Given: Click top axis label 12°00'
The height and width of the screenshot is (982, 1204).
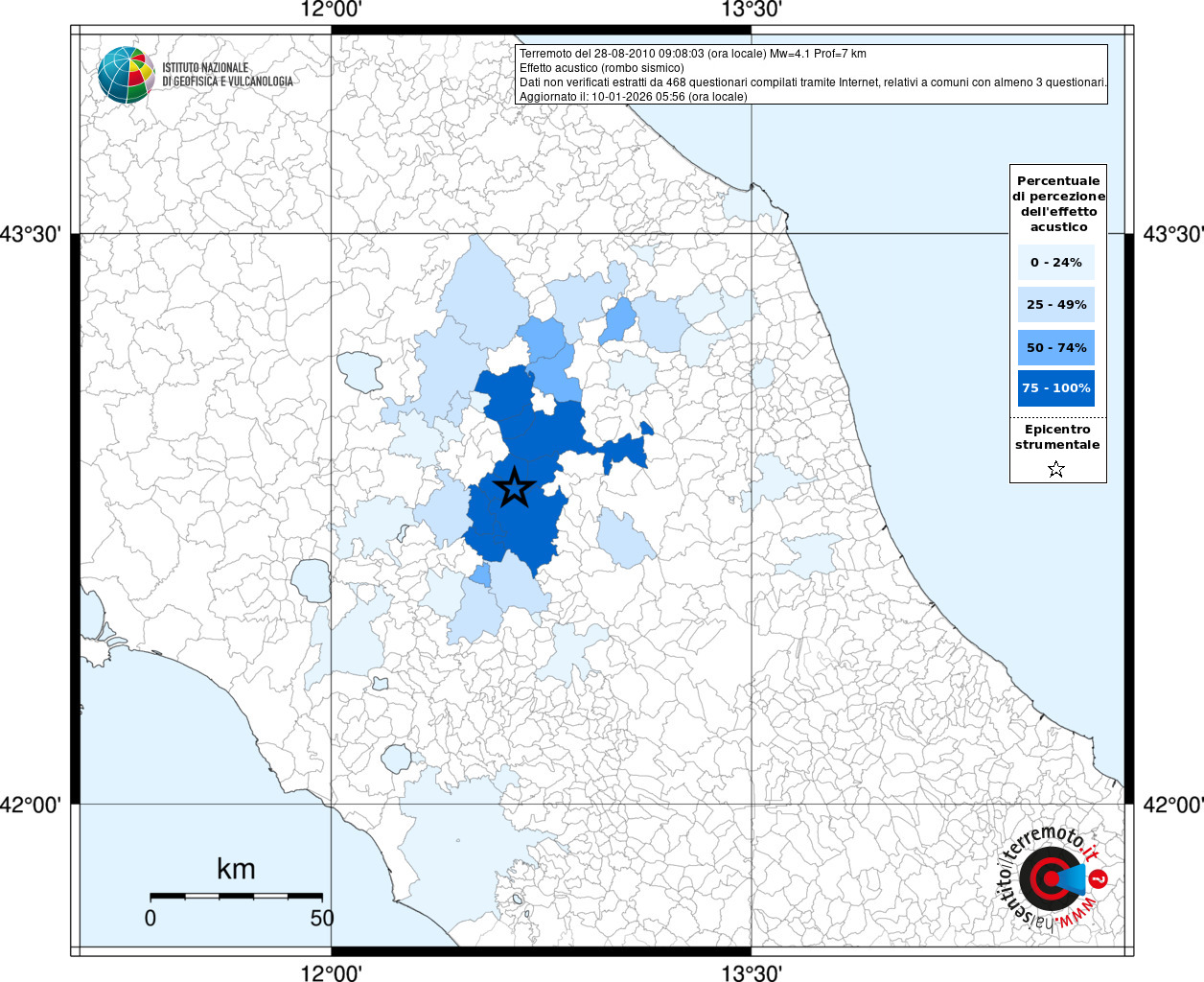Looking at the screenshot, I should click(331, 11).
